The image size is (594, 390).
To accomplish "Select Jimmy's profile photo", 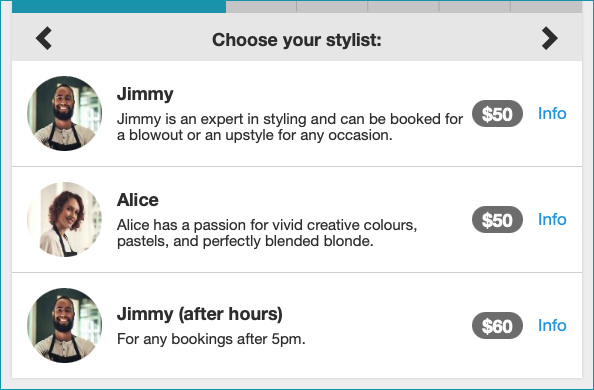I will (64, 113).
